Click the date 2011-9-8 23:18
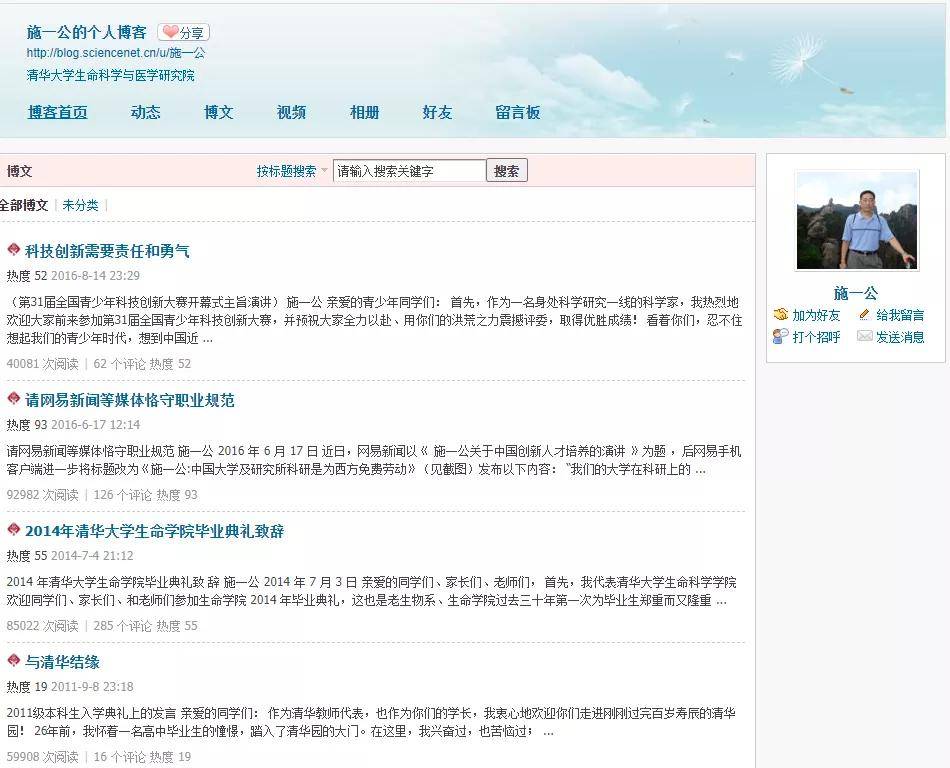950x768 pixels. [92, 687]
